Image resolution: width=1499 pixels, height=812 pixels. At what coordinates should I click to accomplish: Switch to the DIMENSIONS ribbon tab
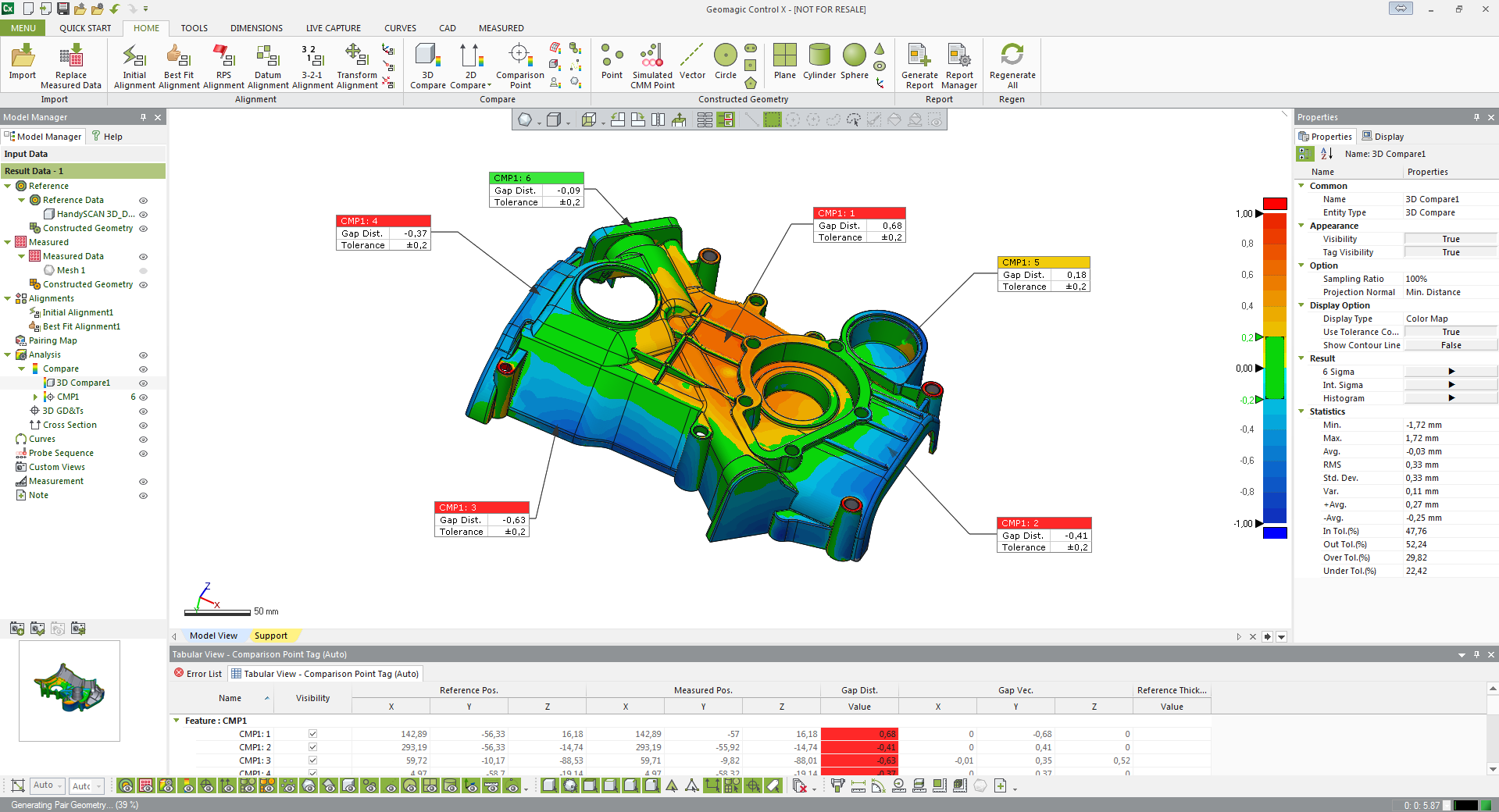pos(256,28)
